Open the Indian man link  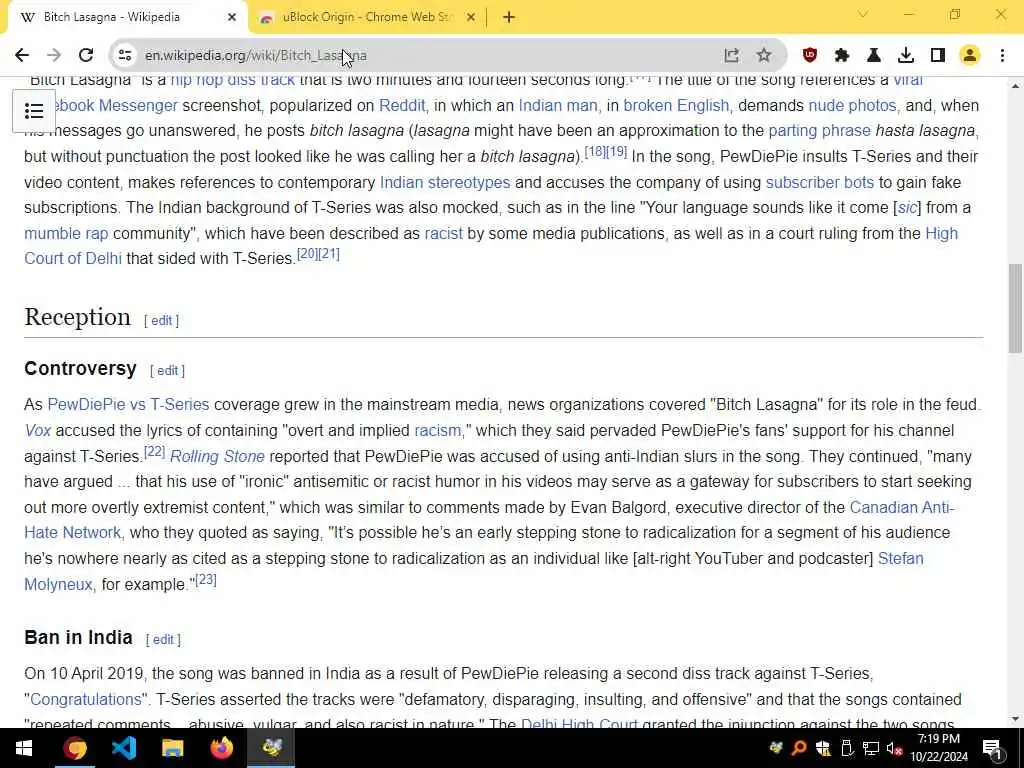(558, 106)
